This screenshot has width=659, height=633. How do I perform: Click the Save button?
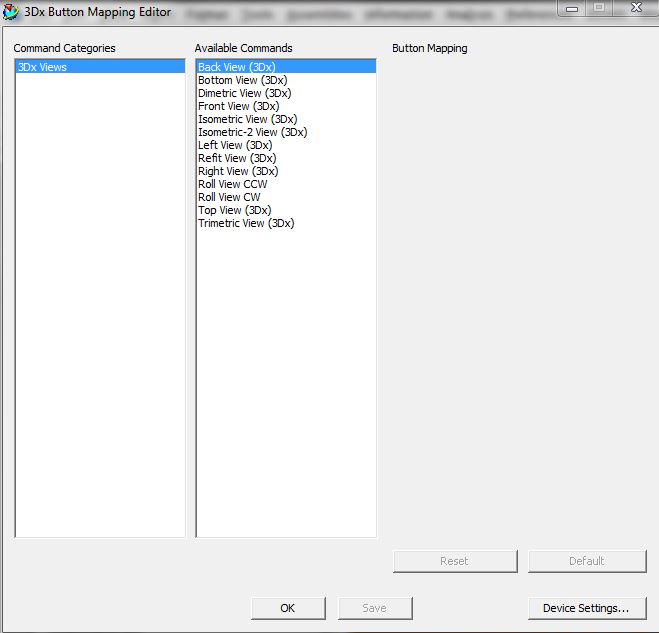pyautogui.click(x=375, y=608)
